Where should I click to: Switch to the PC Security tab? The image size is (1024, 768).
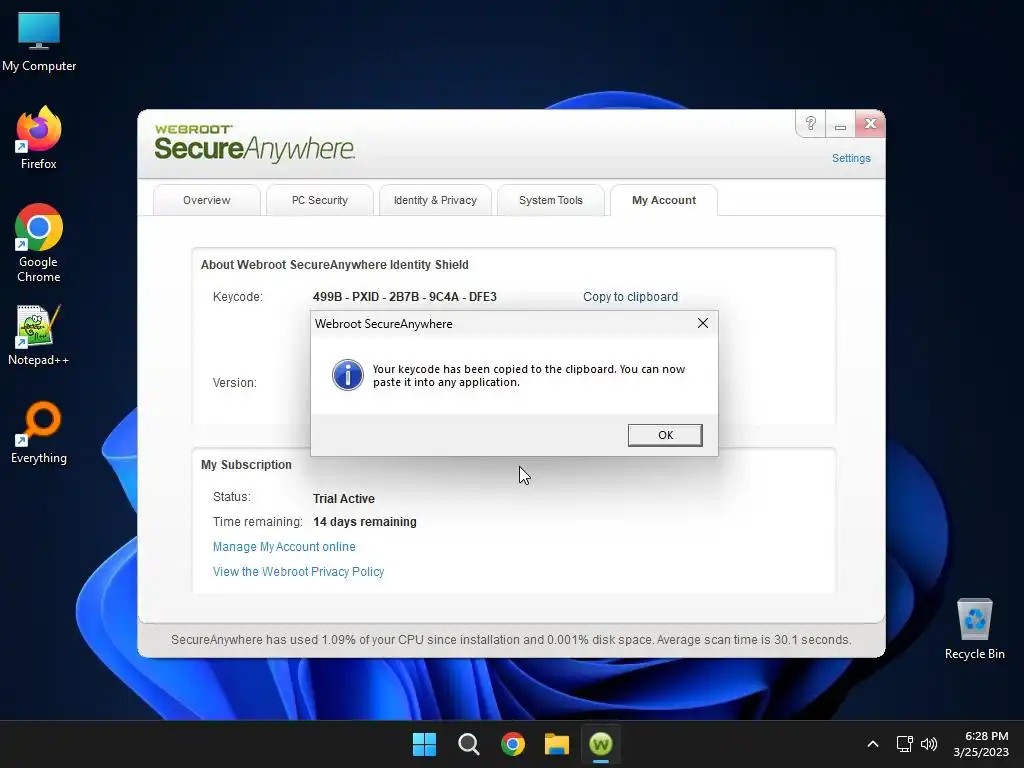319,200
